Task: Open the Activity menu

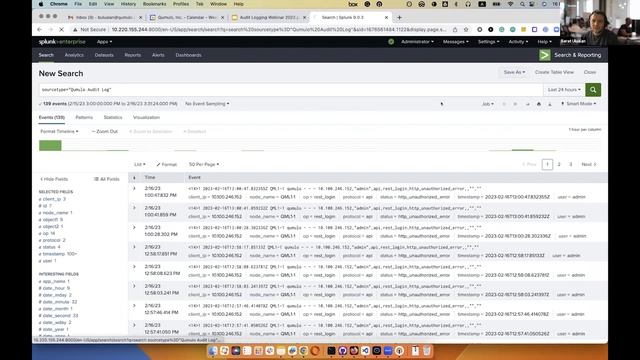Action: point(518,42)
